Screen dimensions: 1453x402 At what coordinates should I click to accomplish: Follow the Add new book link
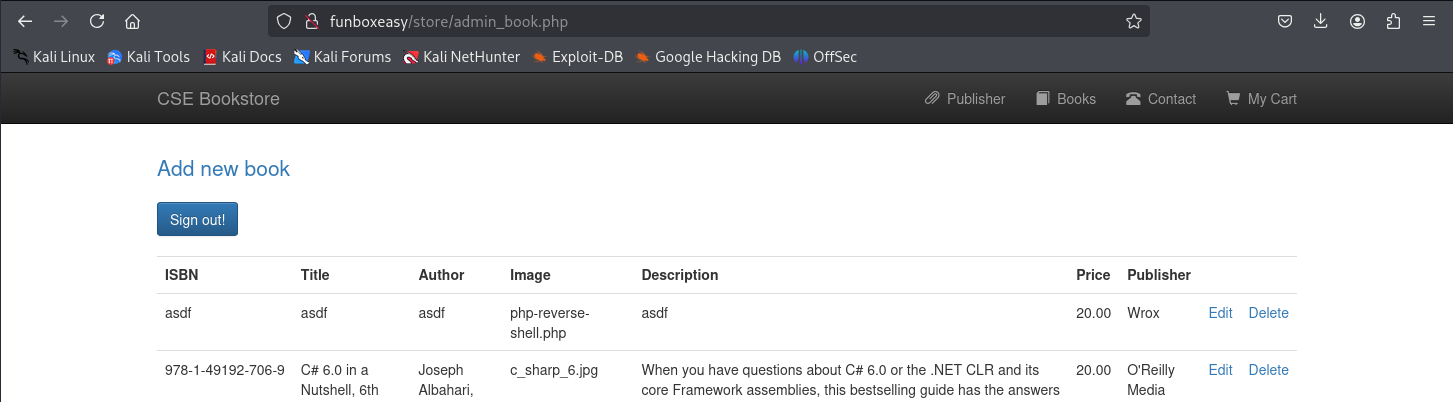(x=223, y=169)
